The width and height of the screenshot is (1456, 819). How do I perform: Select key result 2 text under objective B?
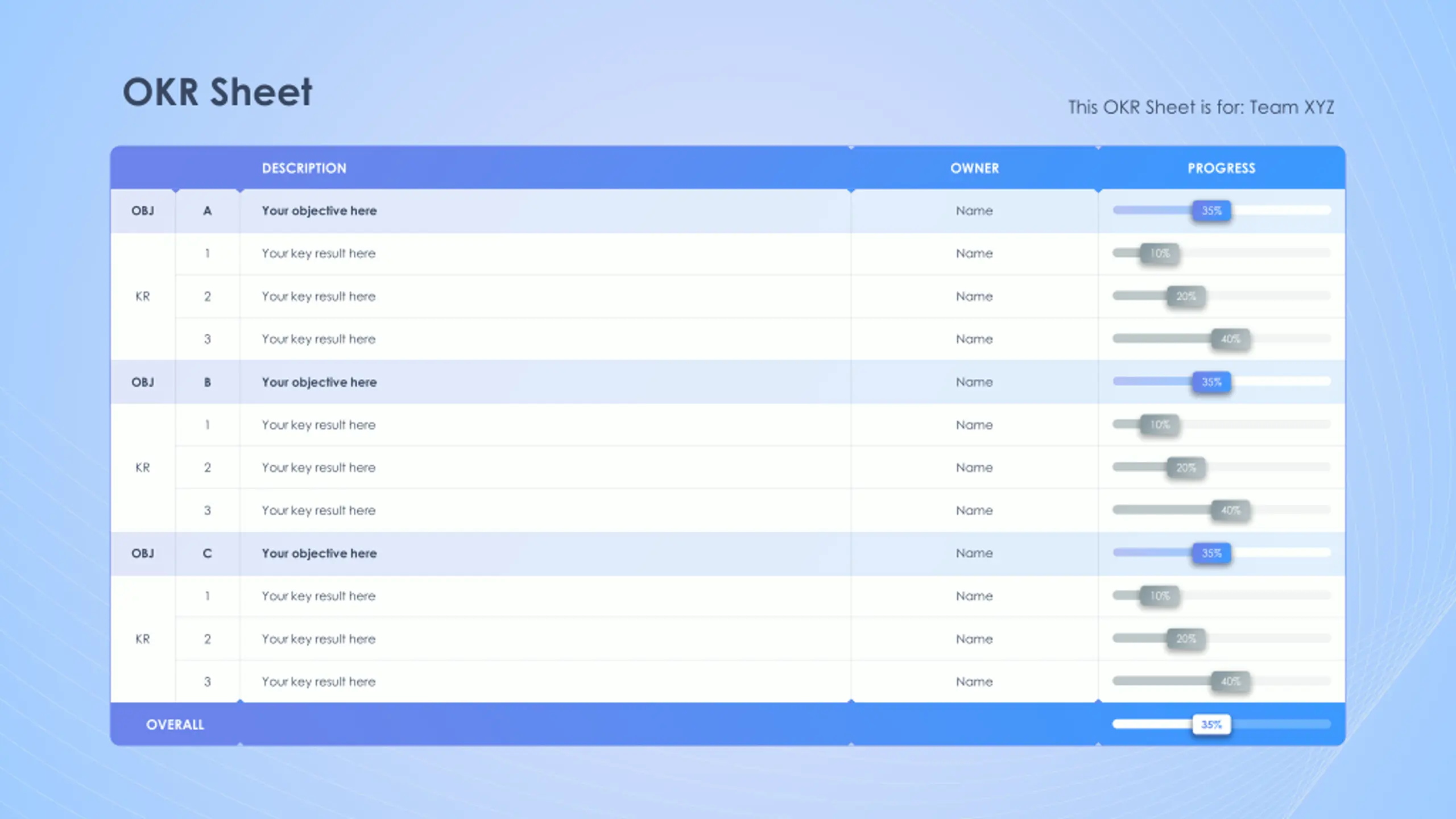(x=318, y=468)
